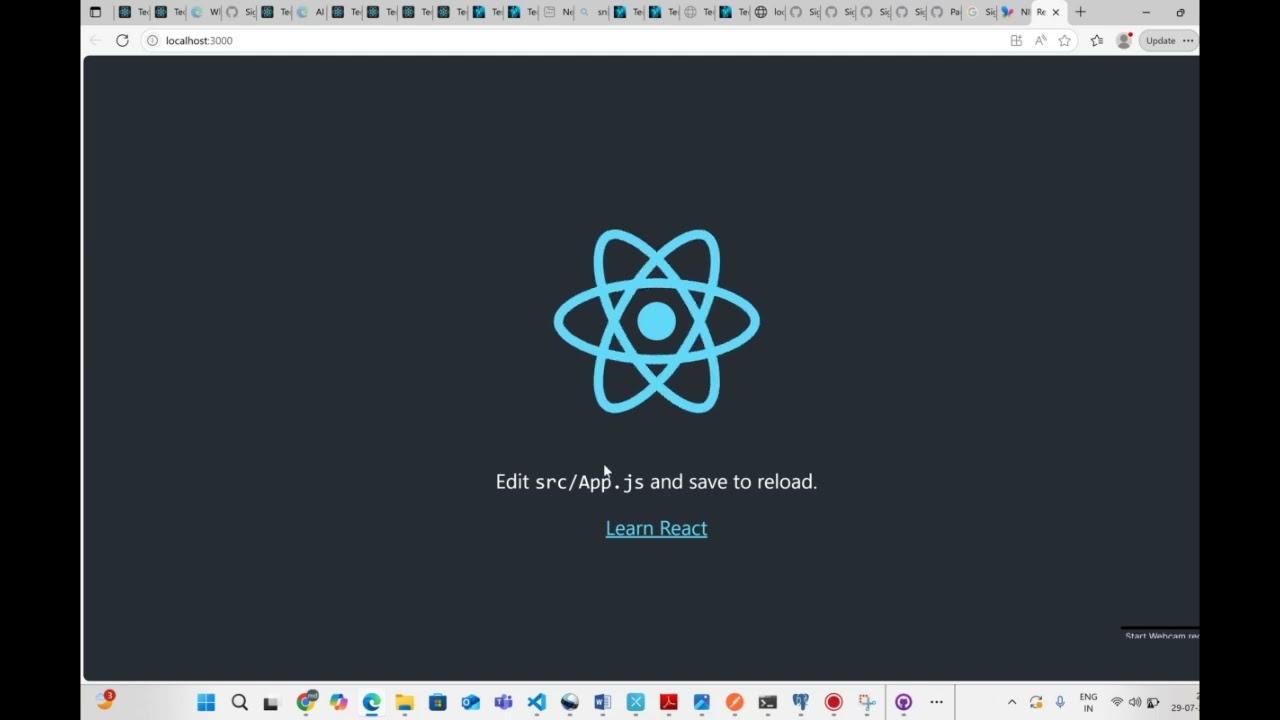Open Postman from the taskbar

point(734,702)
